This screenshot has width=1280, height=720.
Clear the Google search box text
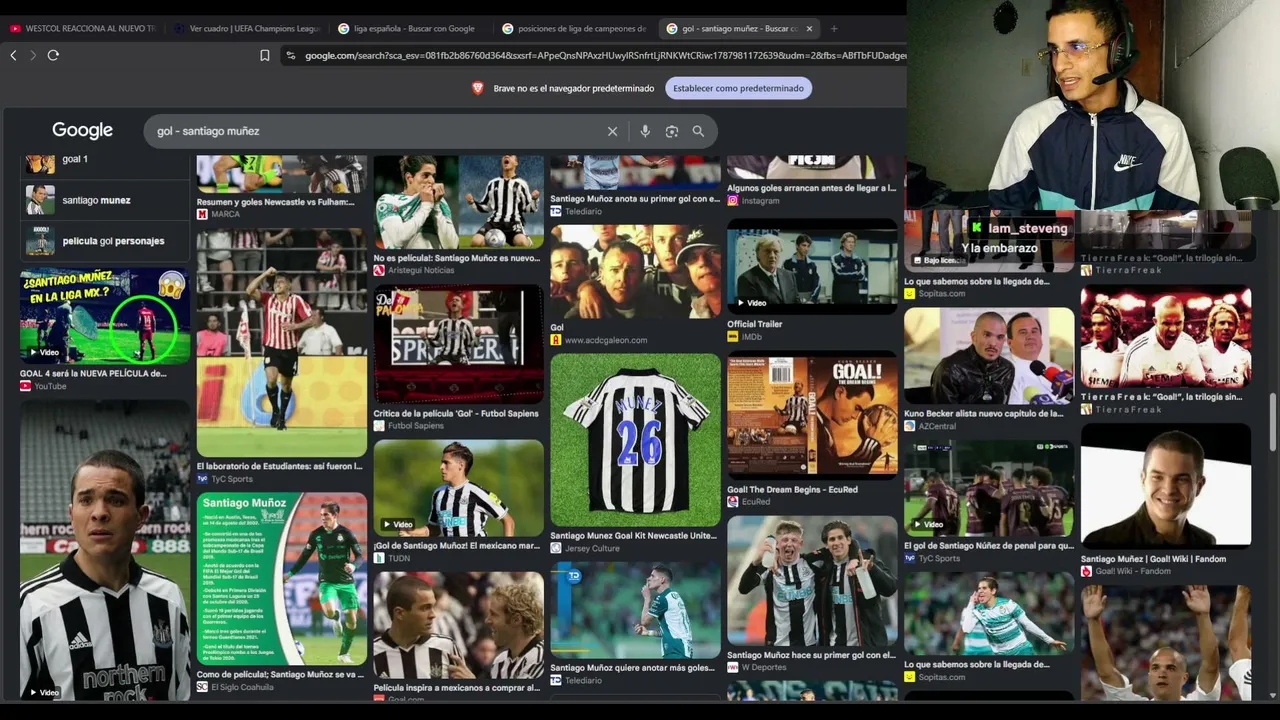pyautogui.click(x=612, y=131)
